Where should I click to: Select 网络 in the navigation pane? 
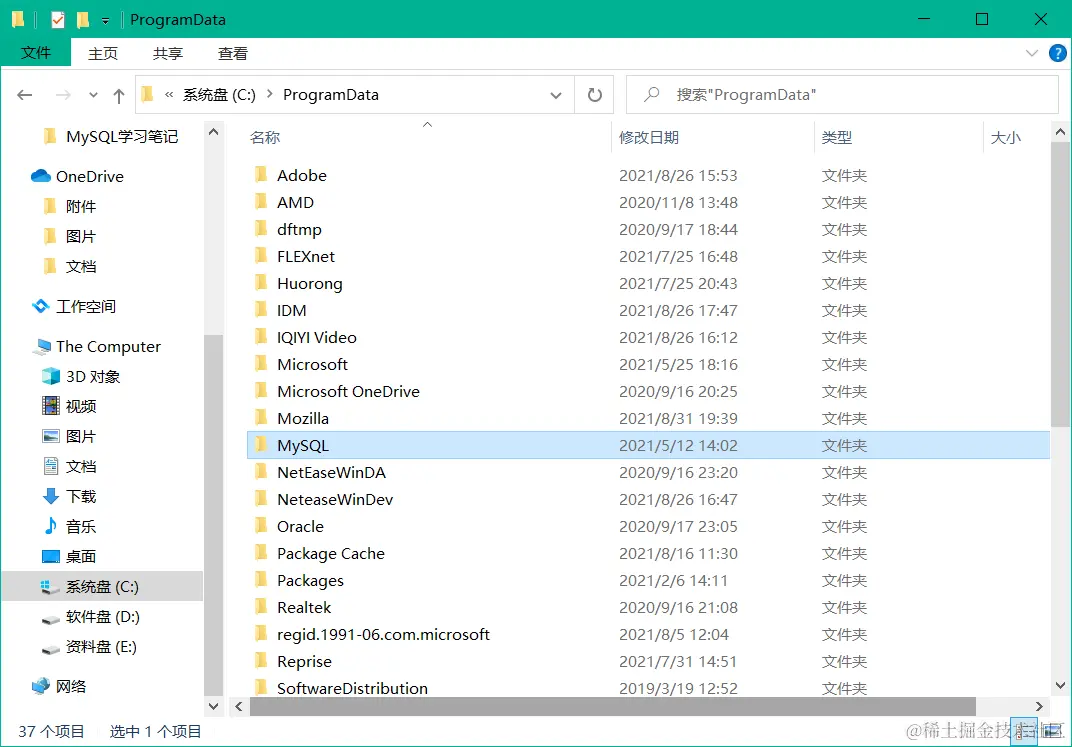[70, 686]
